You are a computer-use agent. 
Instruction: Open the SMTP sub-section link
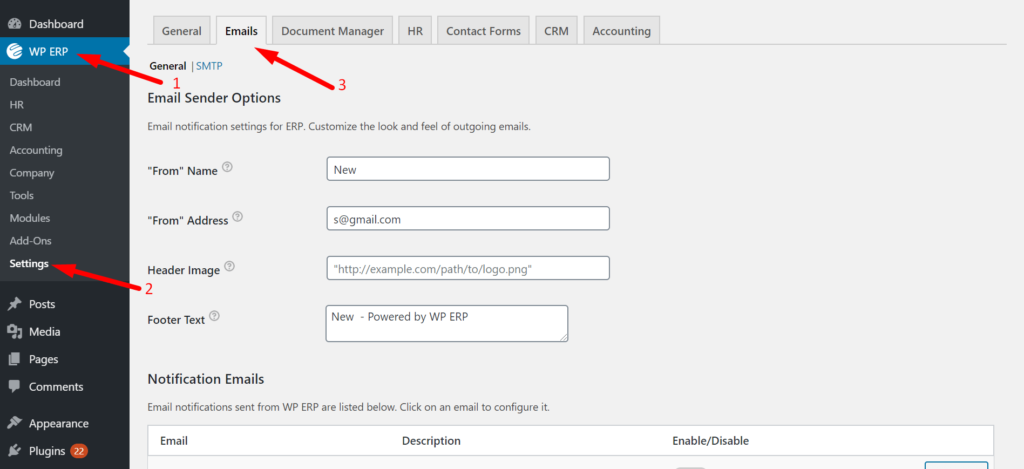point(209,66)
